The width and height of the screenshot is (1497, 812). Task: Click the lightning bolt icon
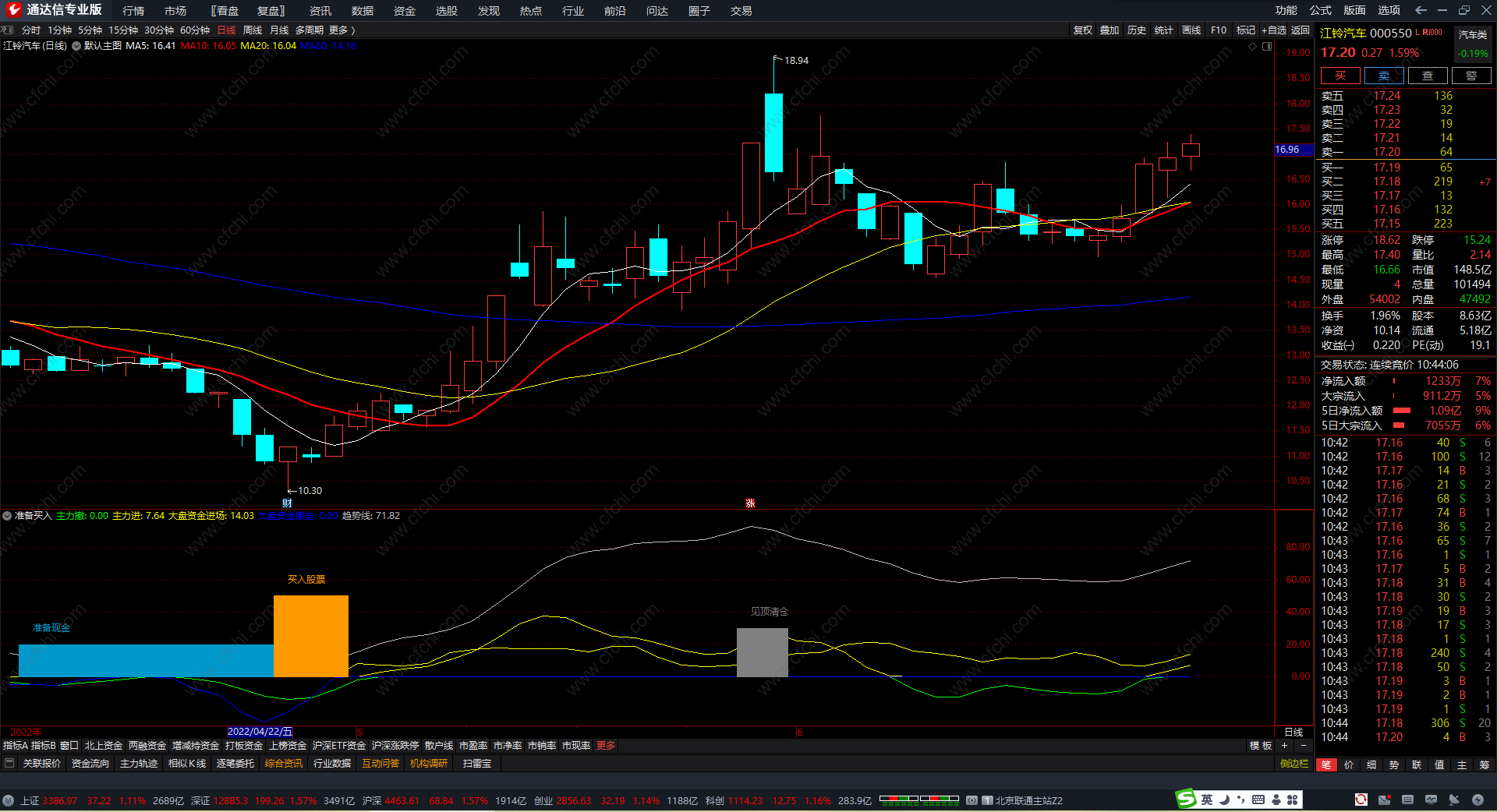pos(1478,800)
